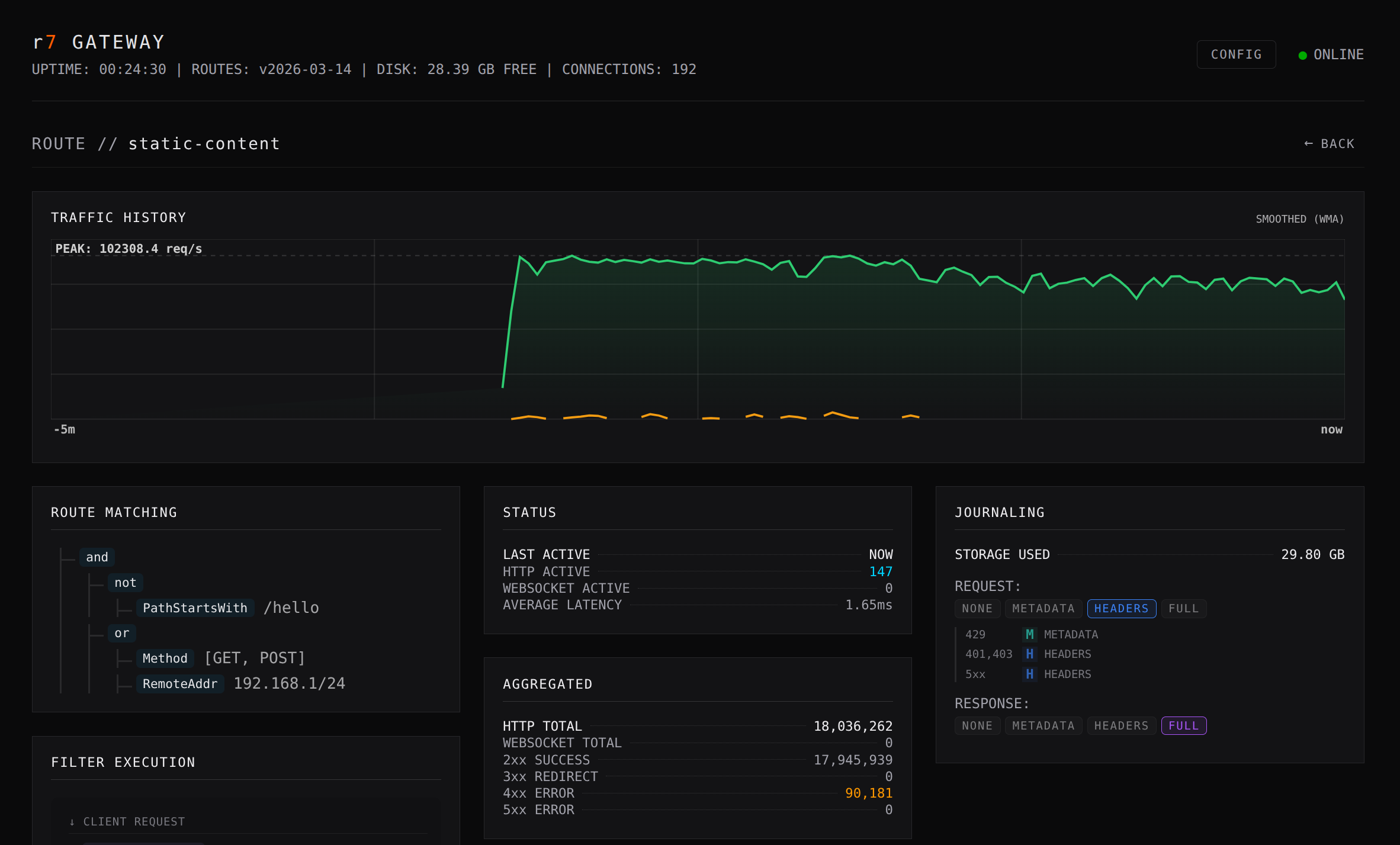Click the DISK: 28.39 GB FREE text
Viewport: 1400px width, 845px height.
pos(456,69)
